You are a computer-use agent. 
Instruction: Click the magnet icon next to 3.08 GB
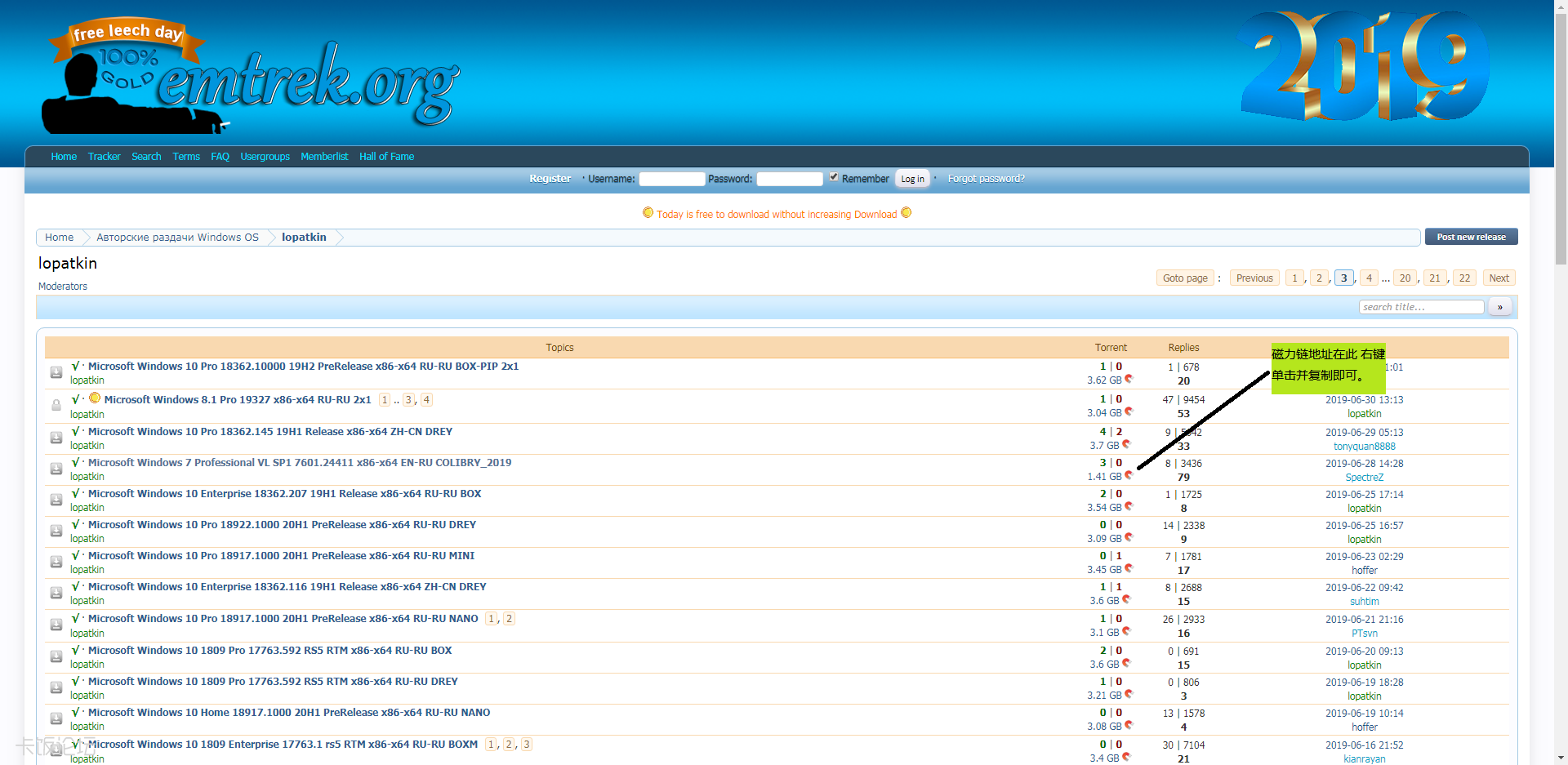(x=1129, y=725)
